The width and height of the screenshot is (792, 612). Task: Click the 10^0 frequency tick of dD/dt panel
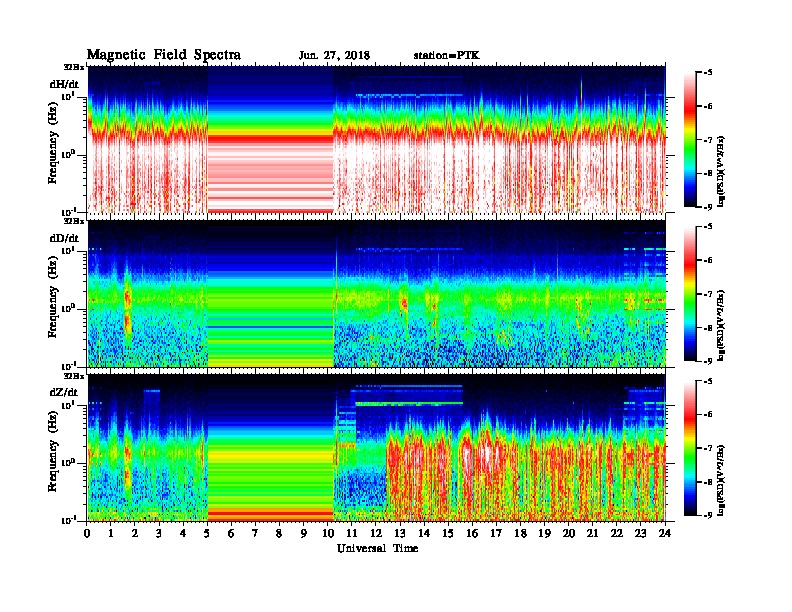point(68,309)
